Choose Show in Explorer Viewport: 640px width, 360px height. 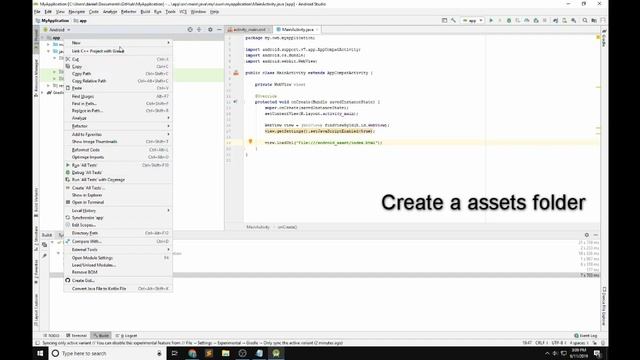118,195
